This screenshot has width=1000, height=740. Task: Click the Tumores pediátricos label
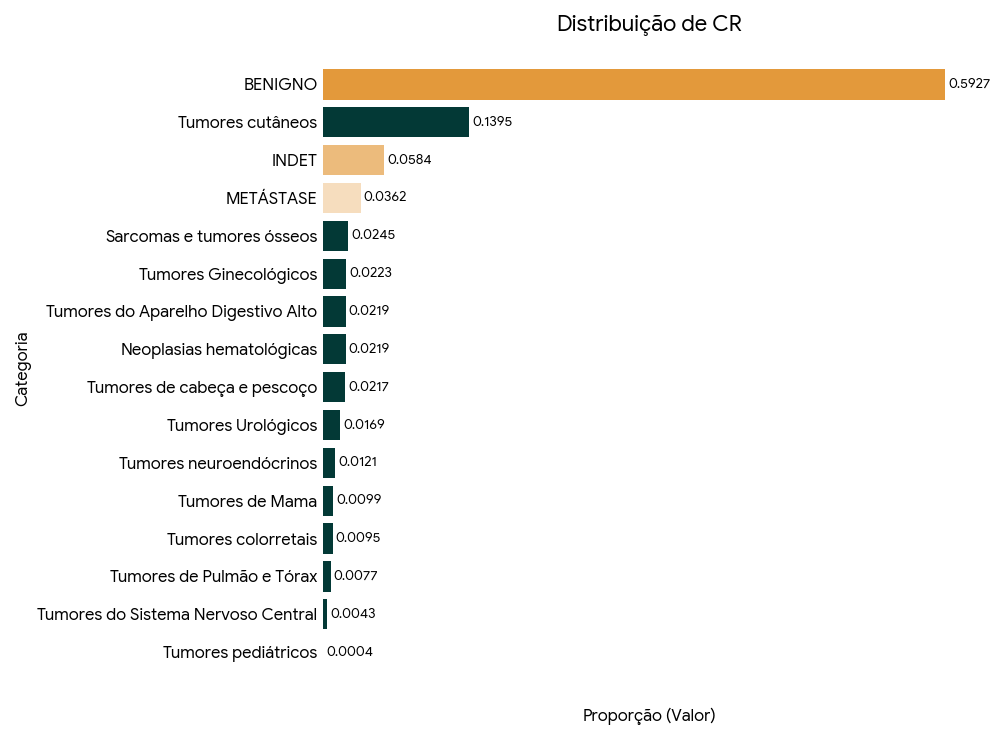click(x=239, y=653)
